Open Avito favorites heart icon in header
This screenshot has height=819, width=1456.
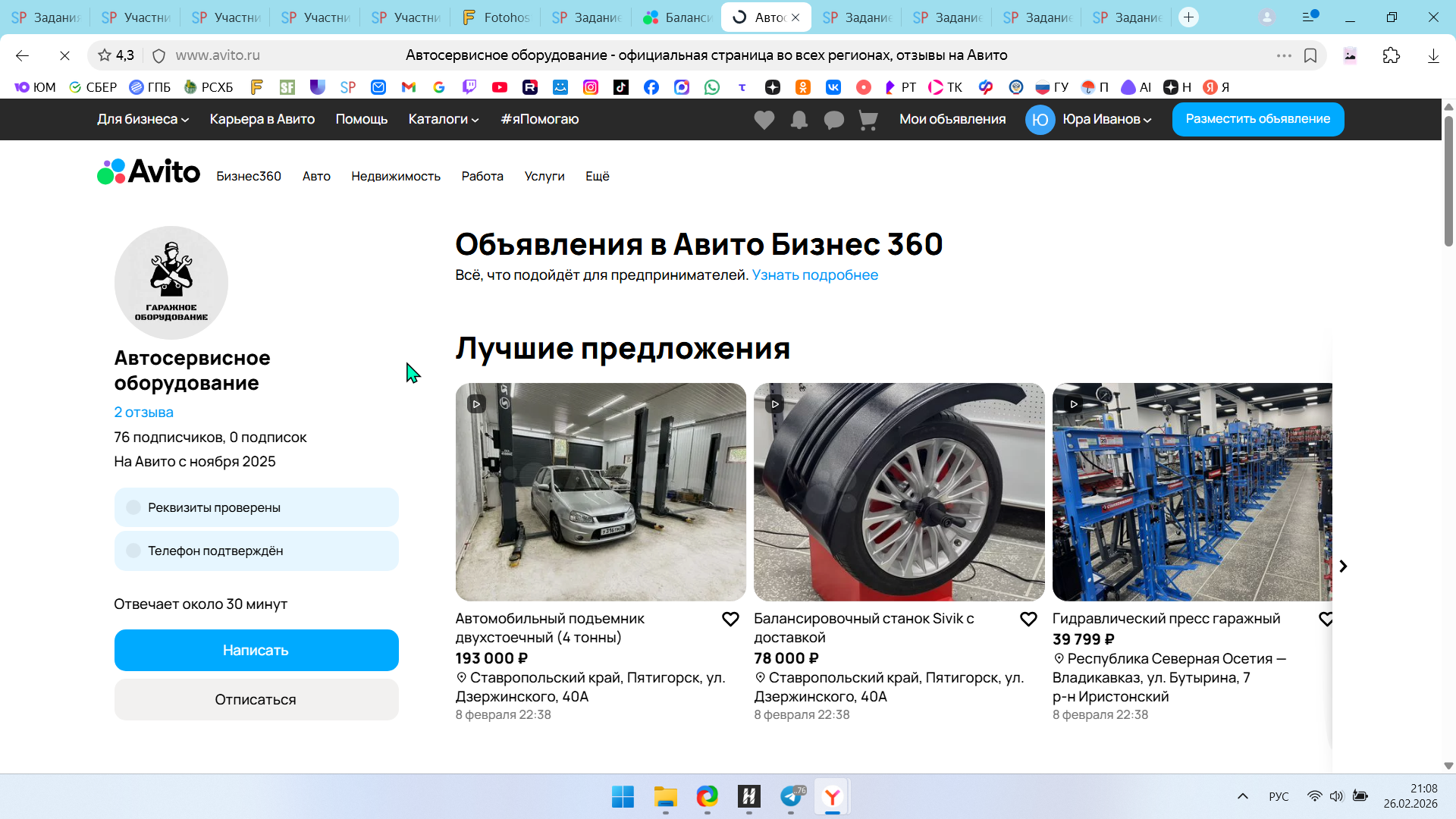tap(764, 120)
